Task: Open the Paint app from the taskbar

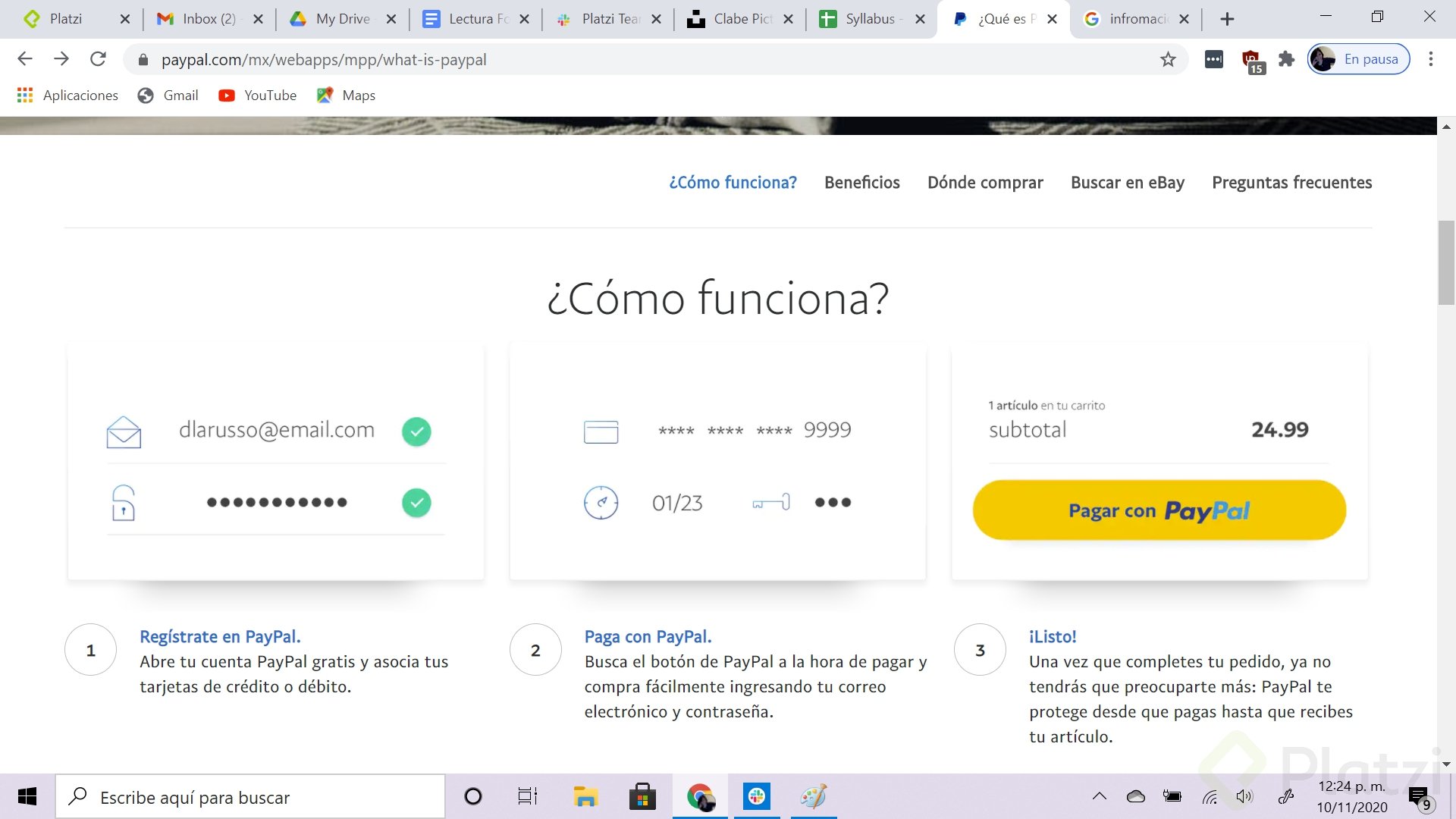Action: point(814,796)
